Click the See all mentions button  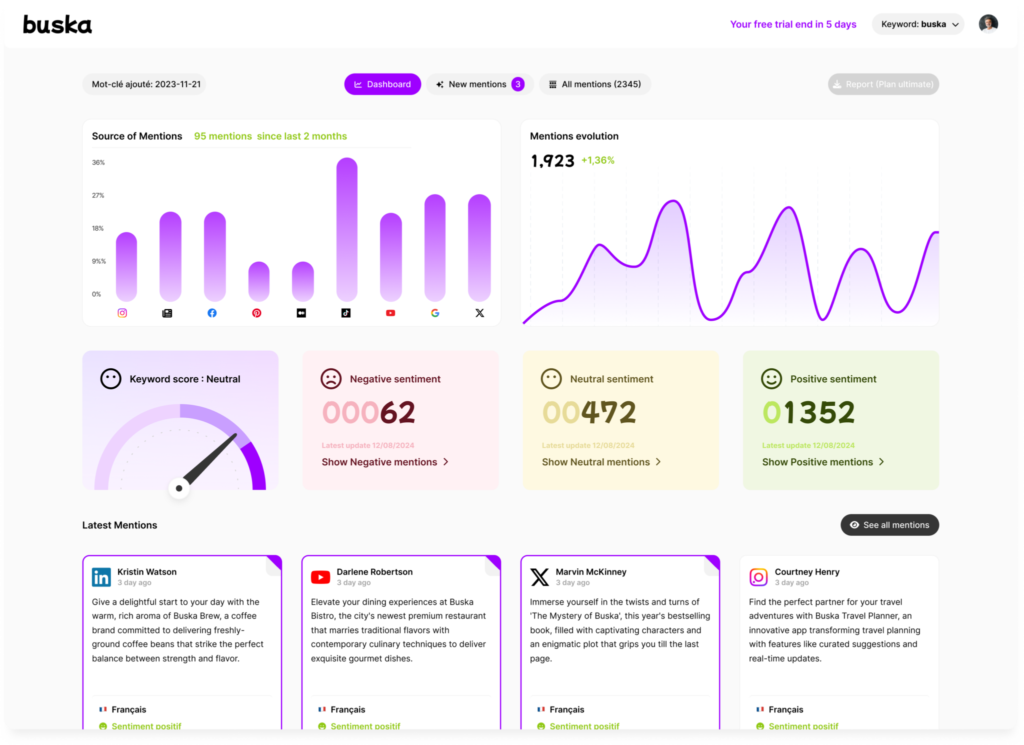click(889, 525)
